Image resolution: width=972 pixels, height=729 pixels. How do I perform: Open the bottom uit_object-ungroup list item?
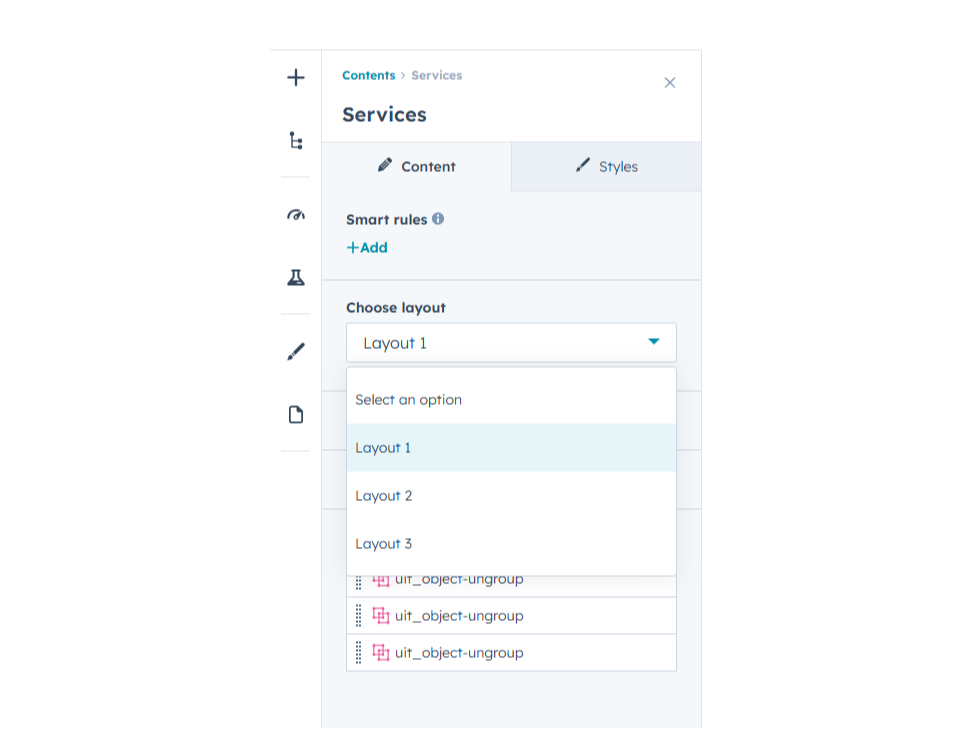(459, 653)
